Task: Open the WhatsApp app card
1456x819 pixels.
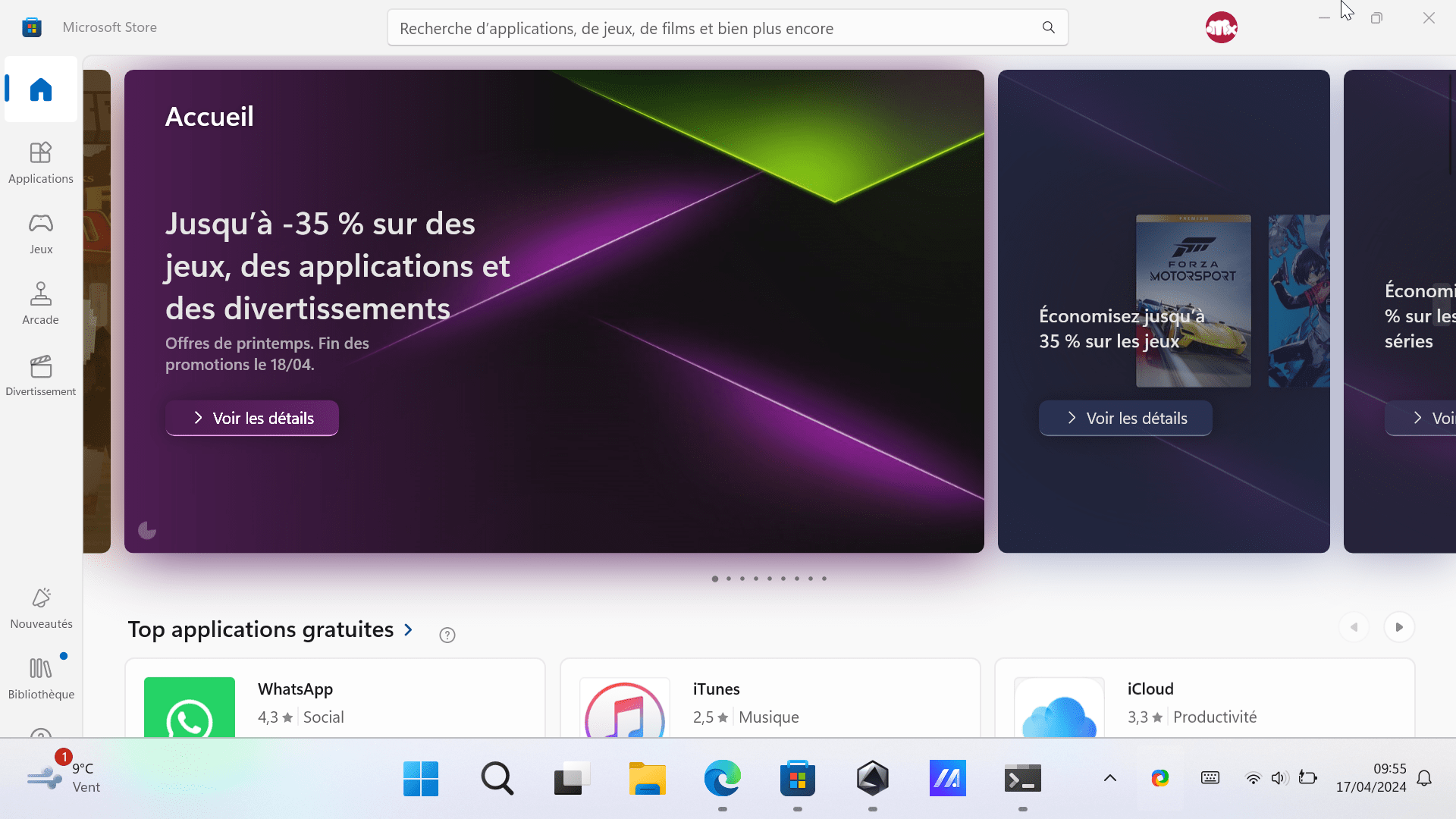Action: [335, 698]
